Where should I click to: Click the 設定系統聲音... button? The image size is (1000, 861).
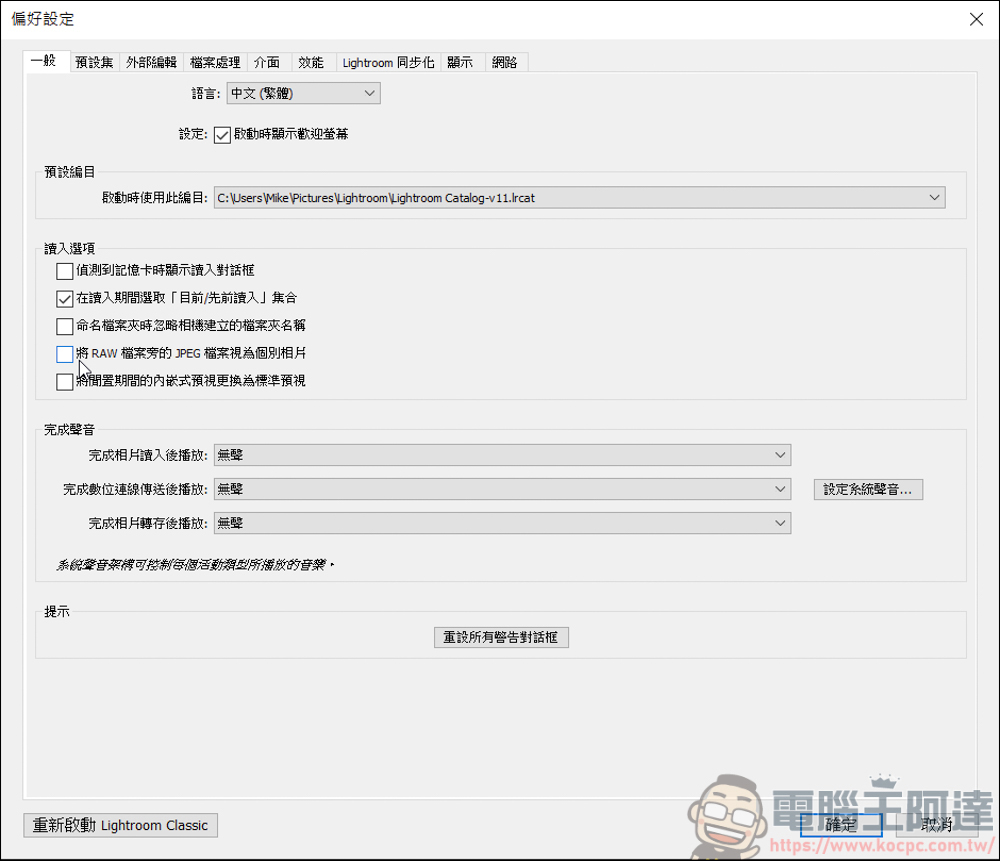coord(868,489)
